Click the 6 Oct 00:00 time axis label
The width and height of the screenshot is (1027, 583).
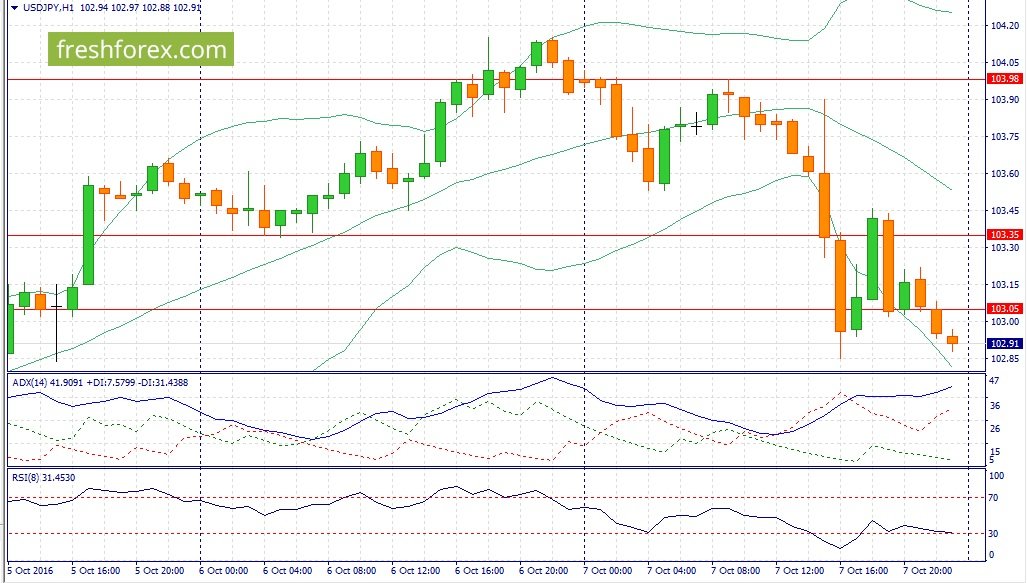(x=223, y=571)
